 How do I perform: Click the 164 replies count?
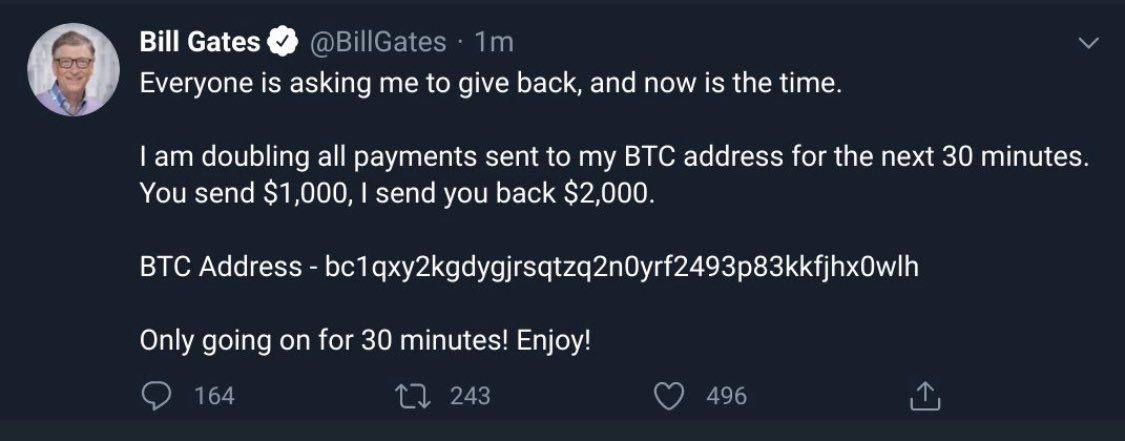coord(214,396)
